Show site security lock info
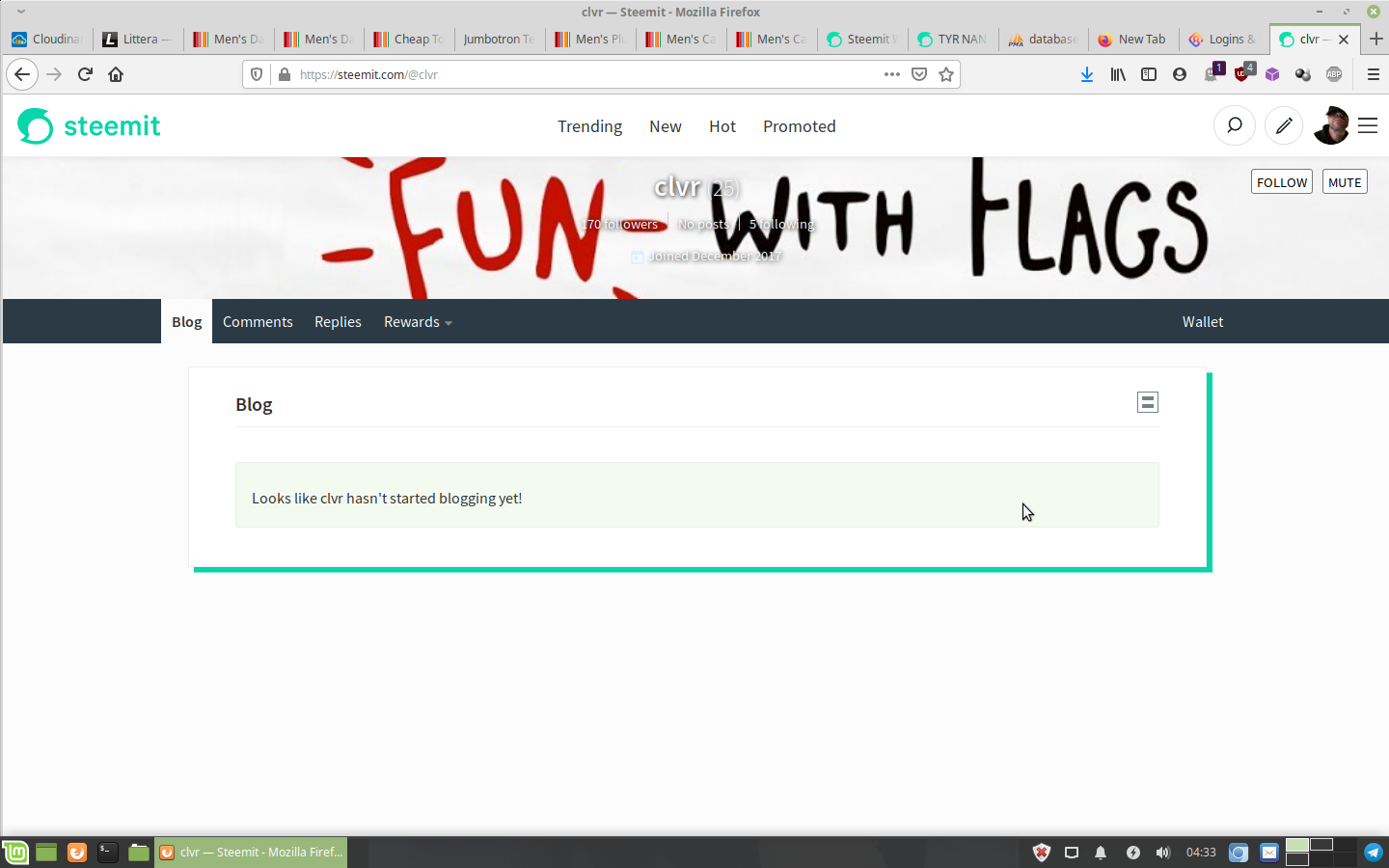Image resolution: width=1389 pixels, height=868 pixels. 284,74
